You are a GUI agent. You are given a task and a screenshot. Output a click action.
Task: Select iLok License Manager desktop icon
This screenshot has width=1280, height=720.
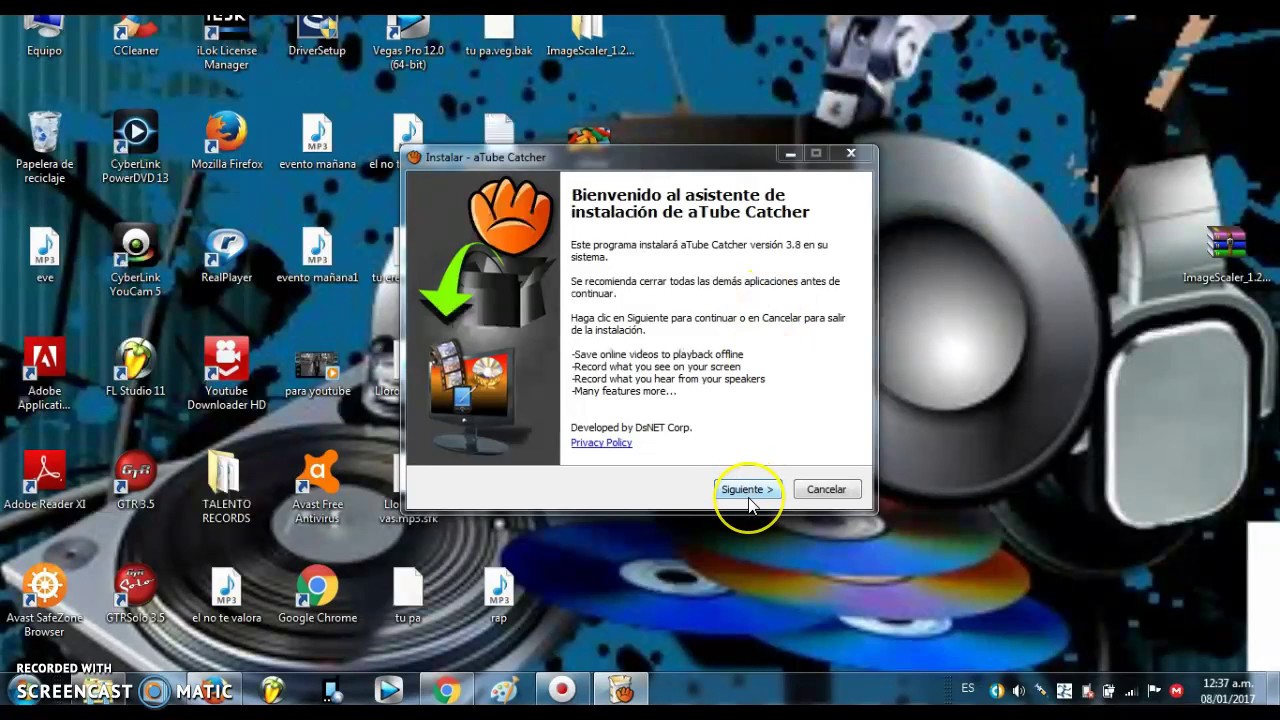click(227, 43)
